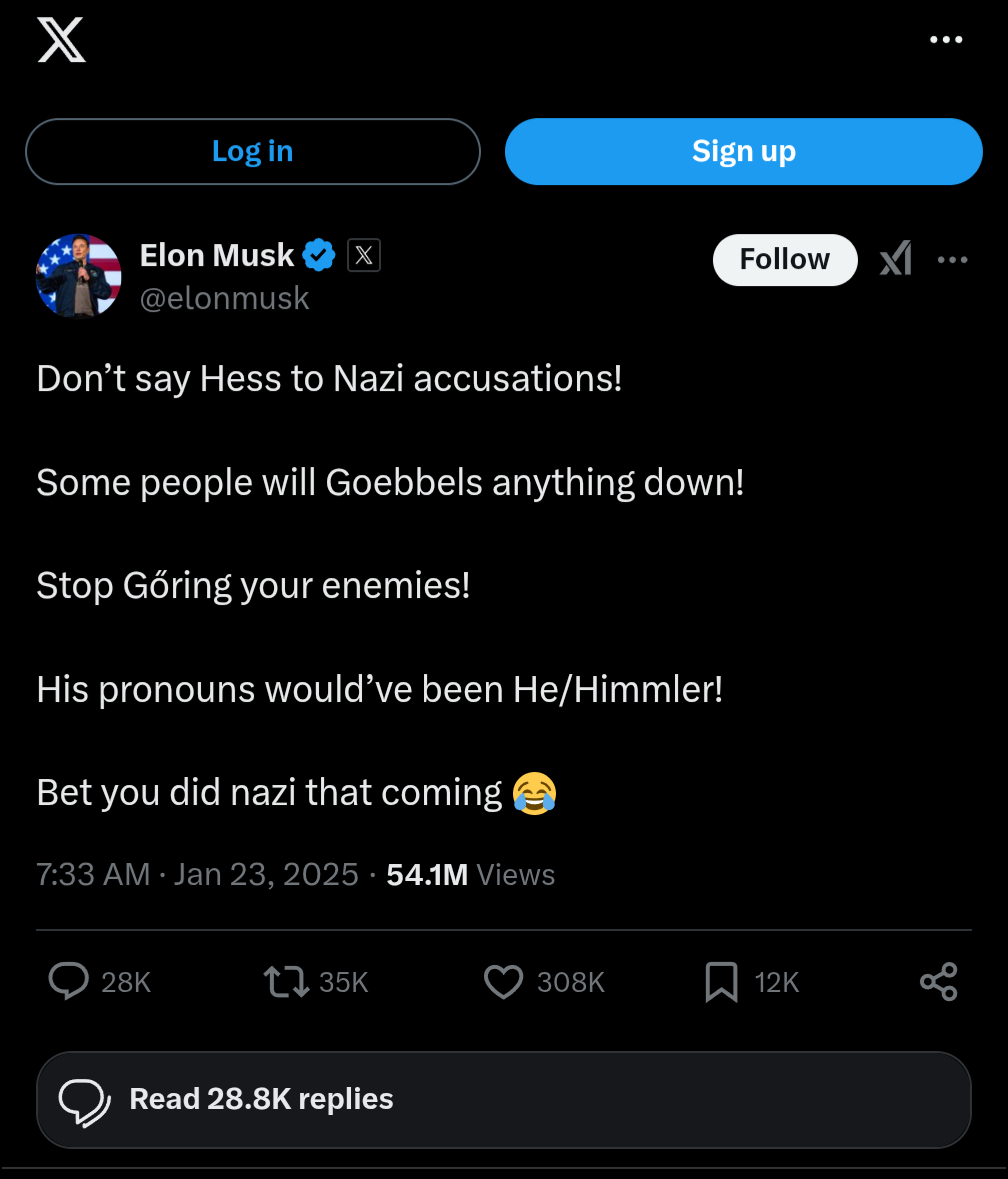The width and height of the screenshot is (1008, 1179).
Task: Click the X affiliate badge beside name
Action: (364, 256)
